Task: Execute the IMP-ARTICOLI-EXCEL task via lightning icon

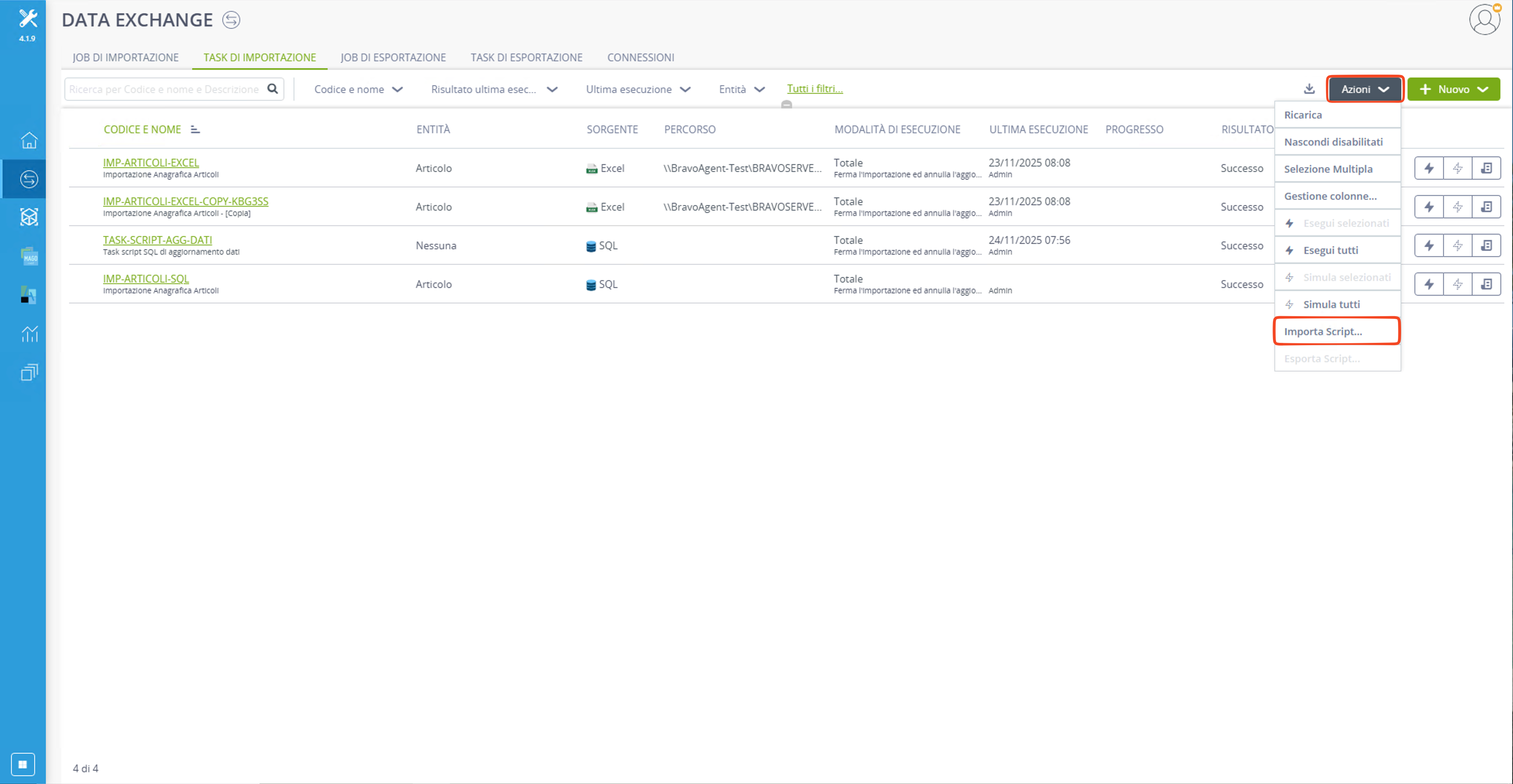Action: (x=1429, y=168)
